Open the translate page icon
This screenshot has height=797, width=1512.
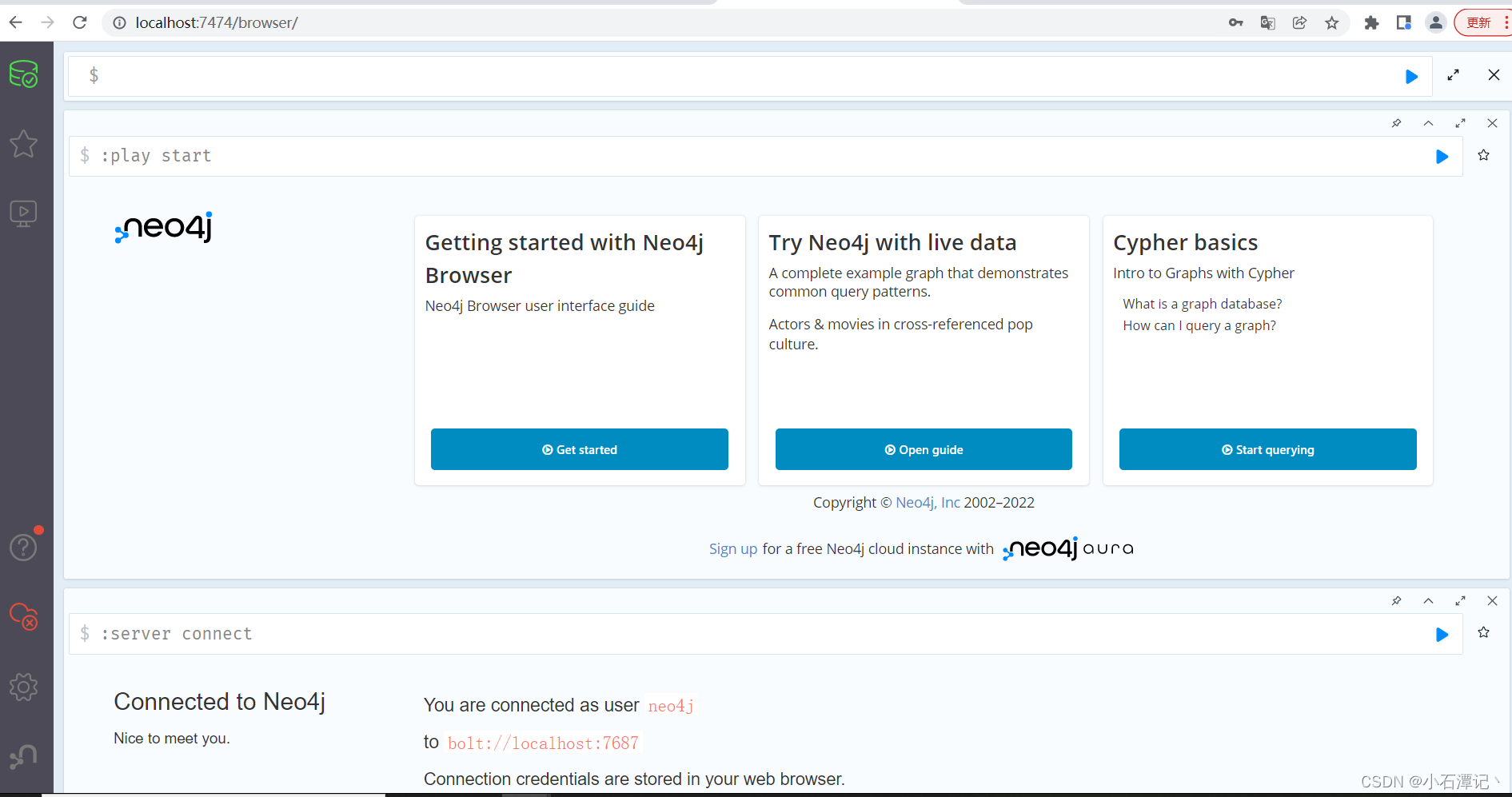click(1267, 23)
